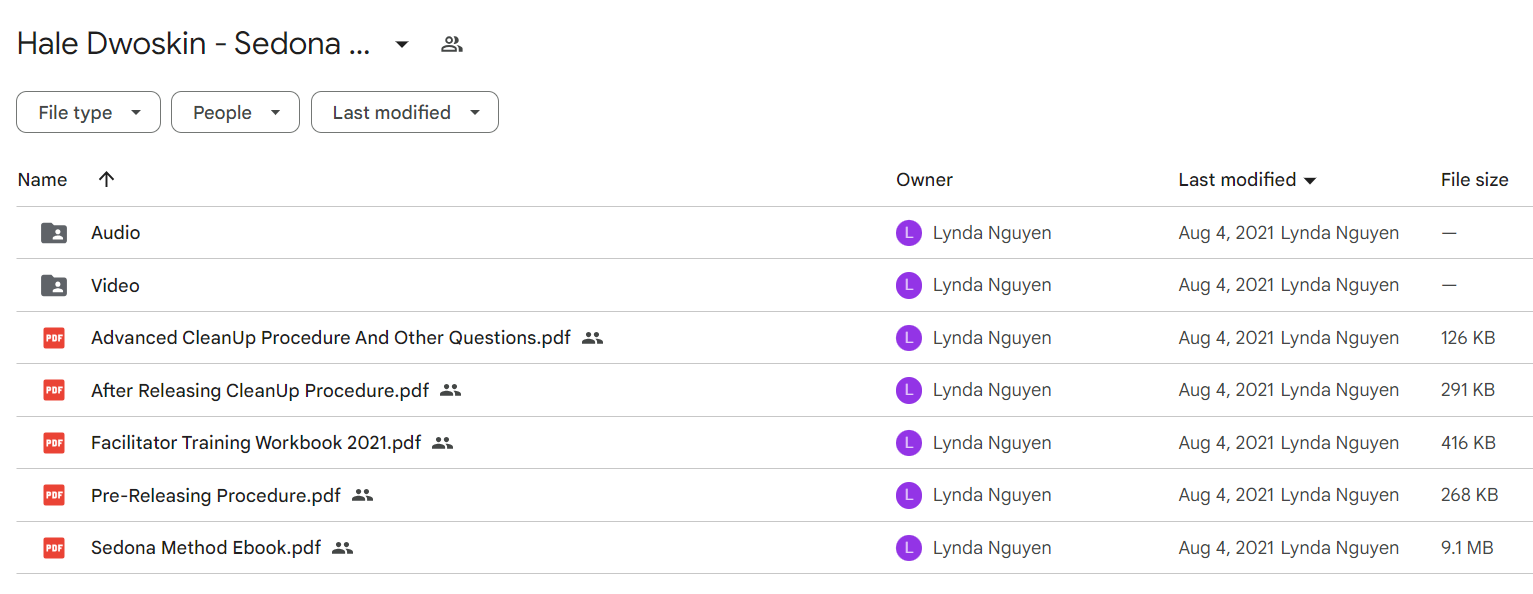
Task: Open Facilitator Training Workbook 2021.pdf
Action: tap(256, 443)
